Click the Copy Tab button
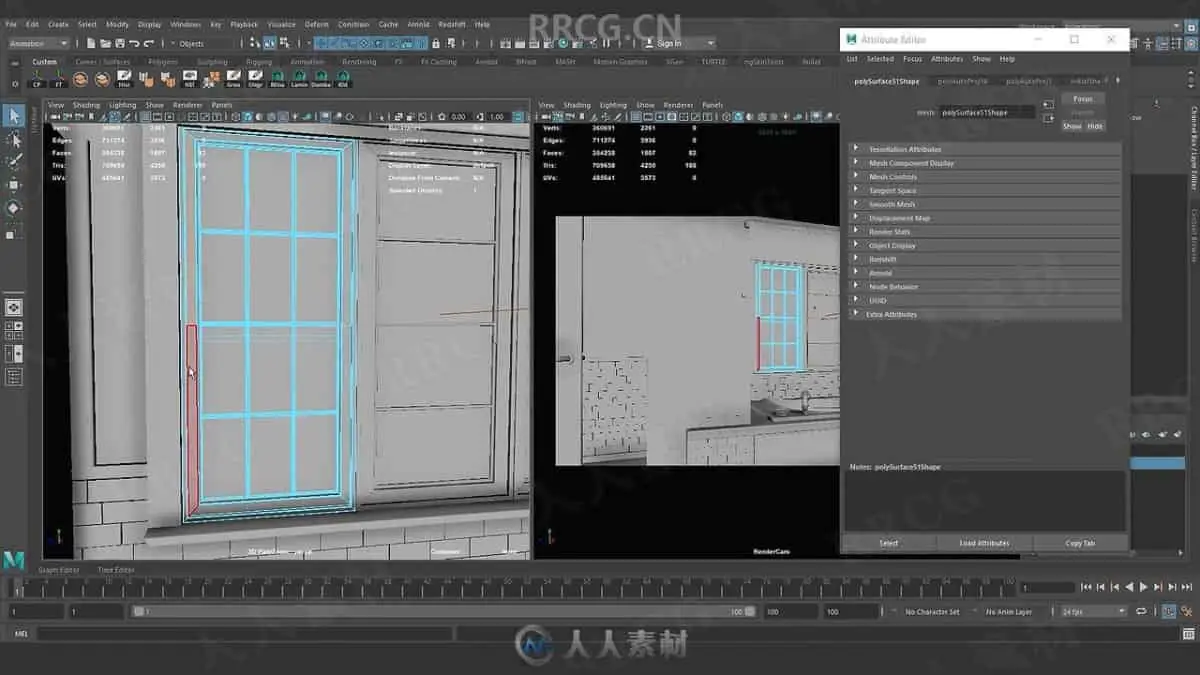This screenshot has height=675, width=1200. [1080, 543]
